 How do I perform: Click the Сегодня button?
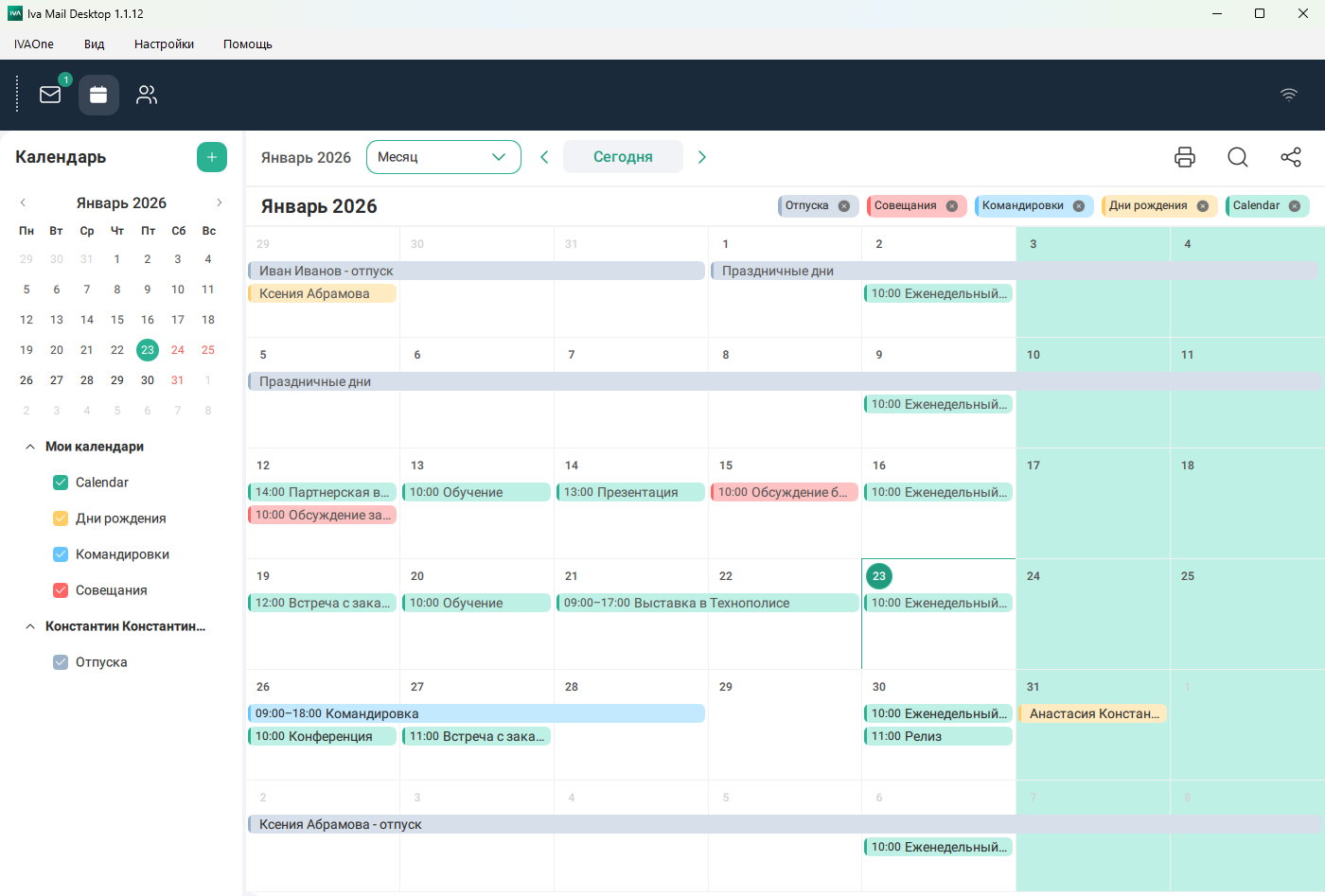click(x=623, y=157)
